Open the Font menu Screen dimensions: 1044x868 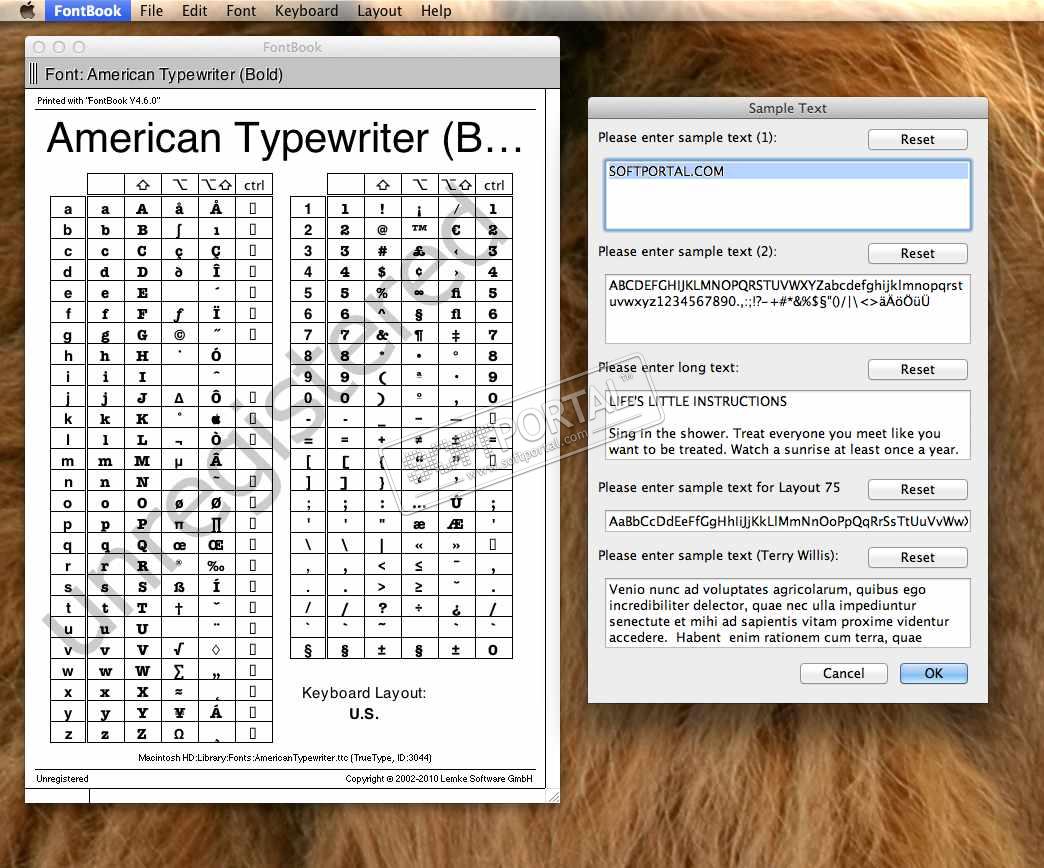241,11
